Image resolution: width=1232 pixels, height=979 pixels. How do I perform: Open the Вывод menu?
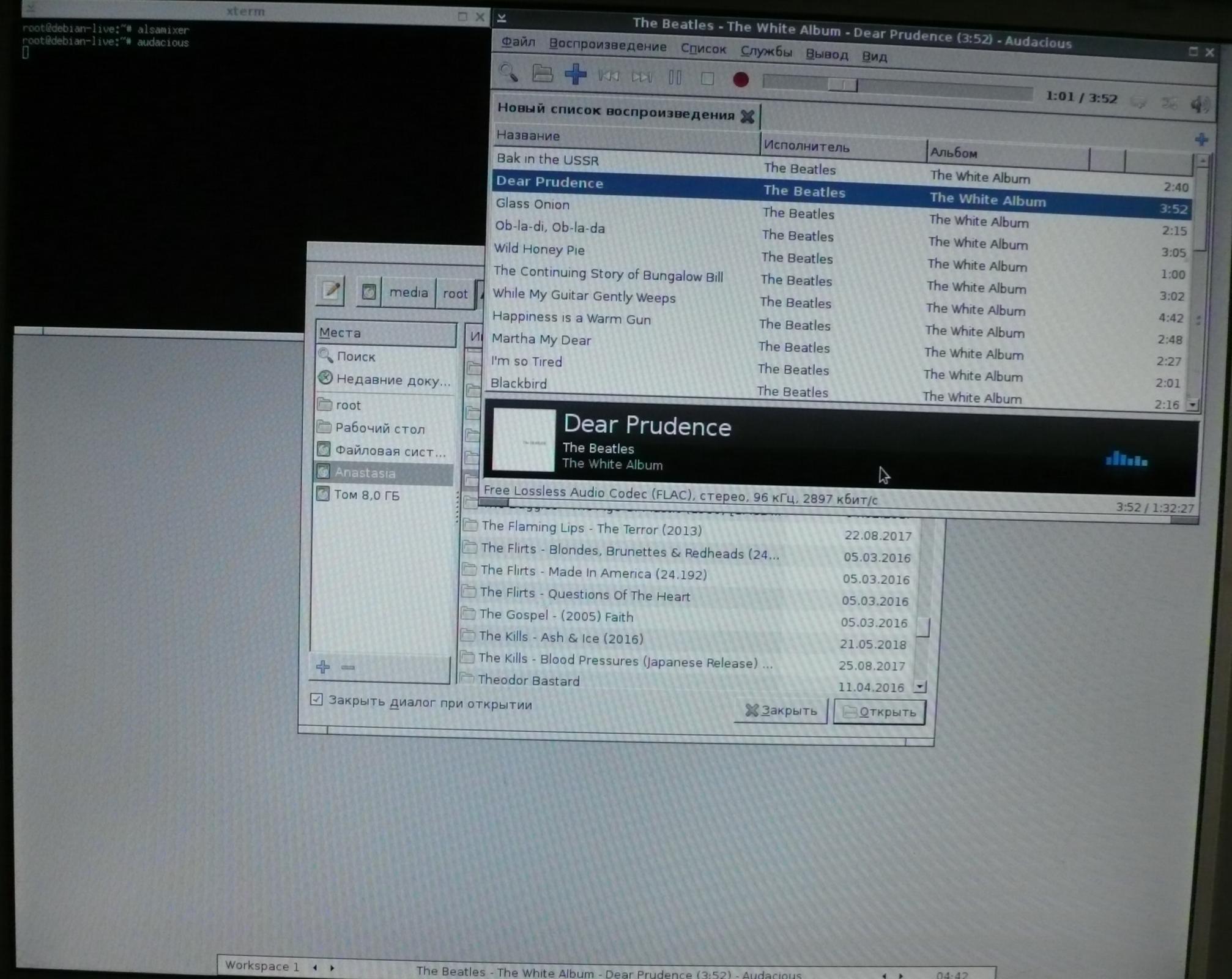tap(827, 54)
